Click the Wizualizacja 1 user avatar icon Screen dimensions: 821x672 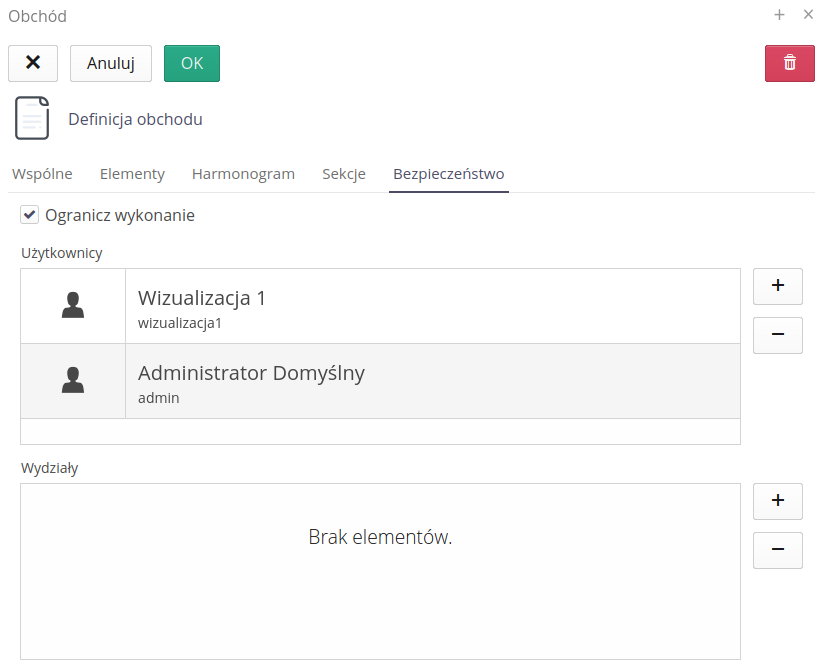pyautogui.click(x=73, y=306)
